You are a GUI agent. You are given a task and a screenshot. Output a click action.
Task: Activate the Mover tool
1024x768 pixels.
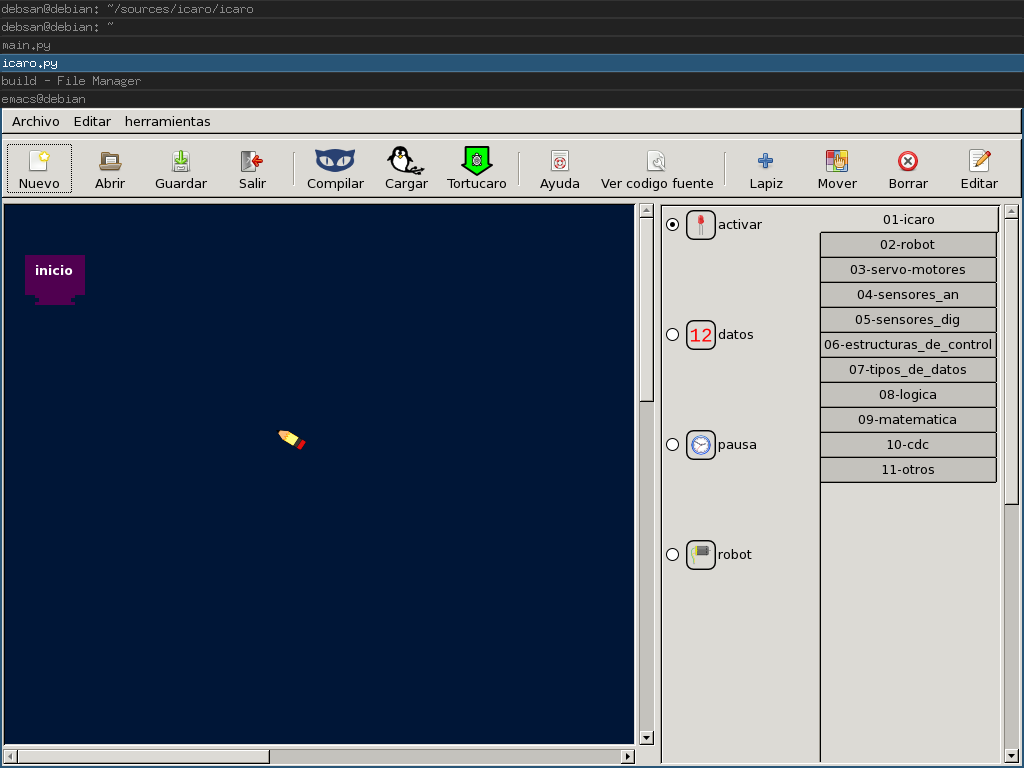[837, 169]
